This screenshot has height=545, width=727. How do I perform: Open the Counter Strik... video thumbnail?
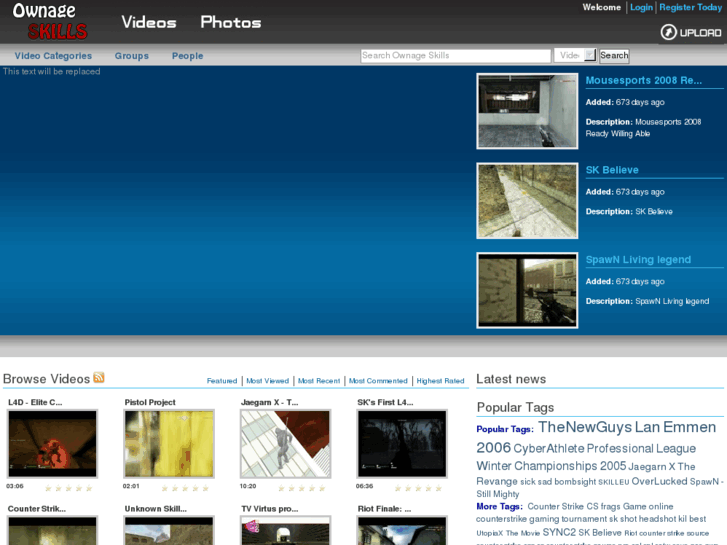point(52,531)
